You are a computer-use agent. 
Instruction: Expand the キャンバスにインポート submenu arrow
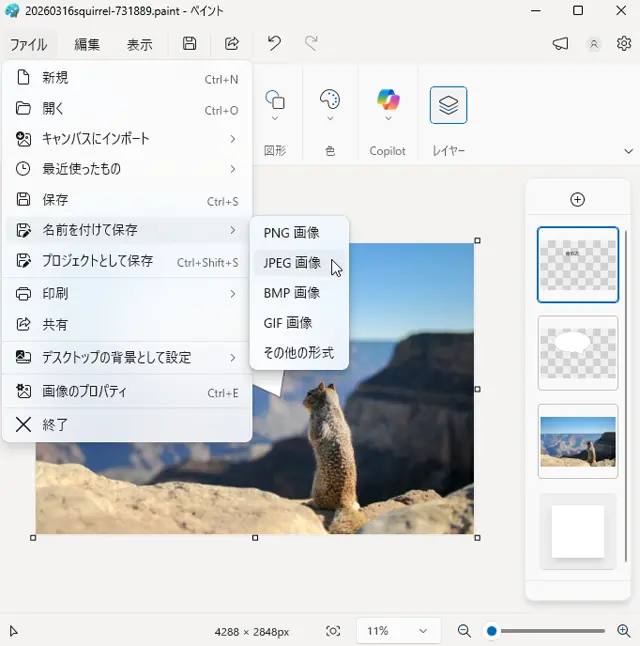click(x=233, y=139)
